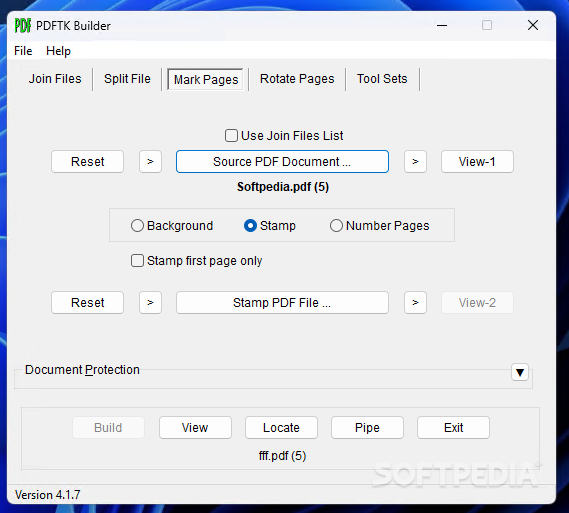Click Reset next to Source PDF Document
This screenshot has height=513, width=569.
87,161
